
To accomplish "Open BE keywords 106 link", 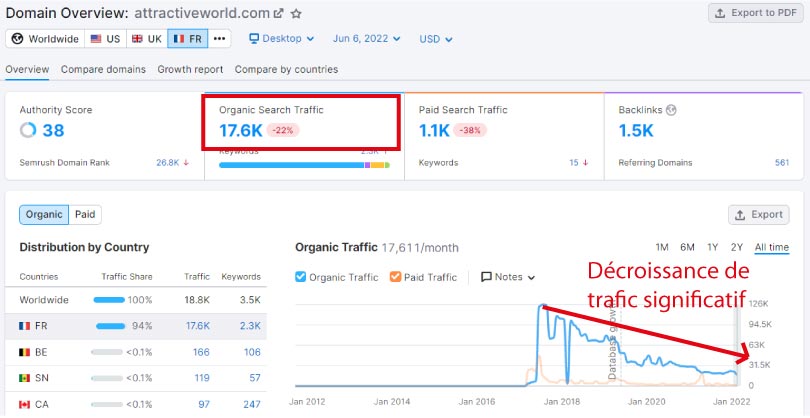I will pyautogui.click(x=252, y=352).
